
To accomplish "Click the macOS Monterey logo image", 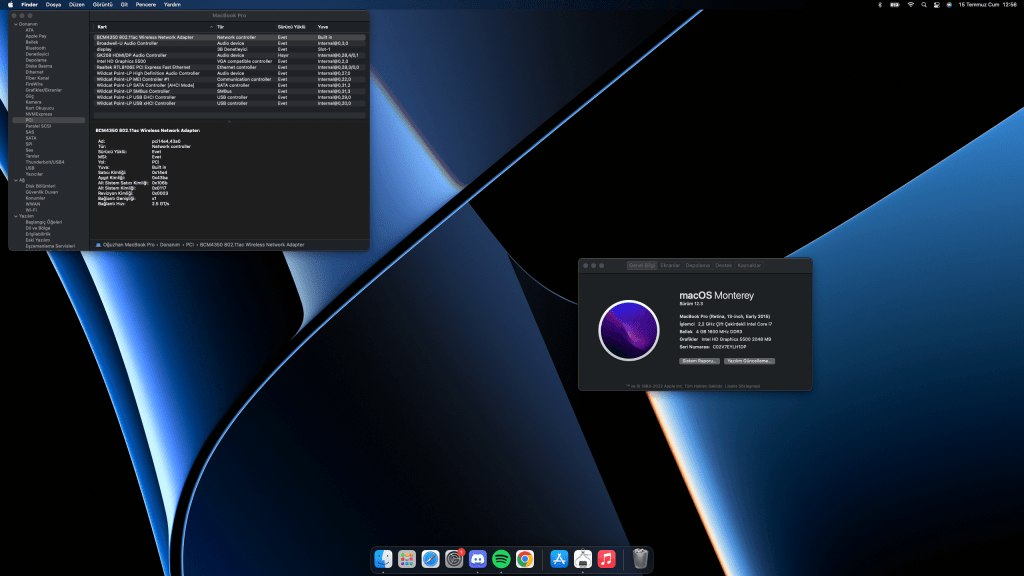I will click(629, 330).
